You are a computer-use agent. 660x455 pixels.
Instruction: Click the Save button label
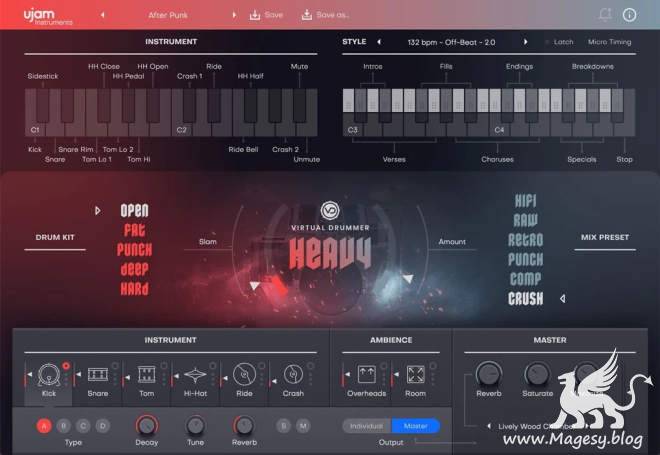[274, 15]
